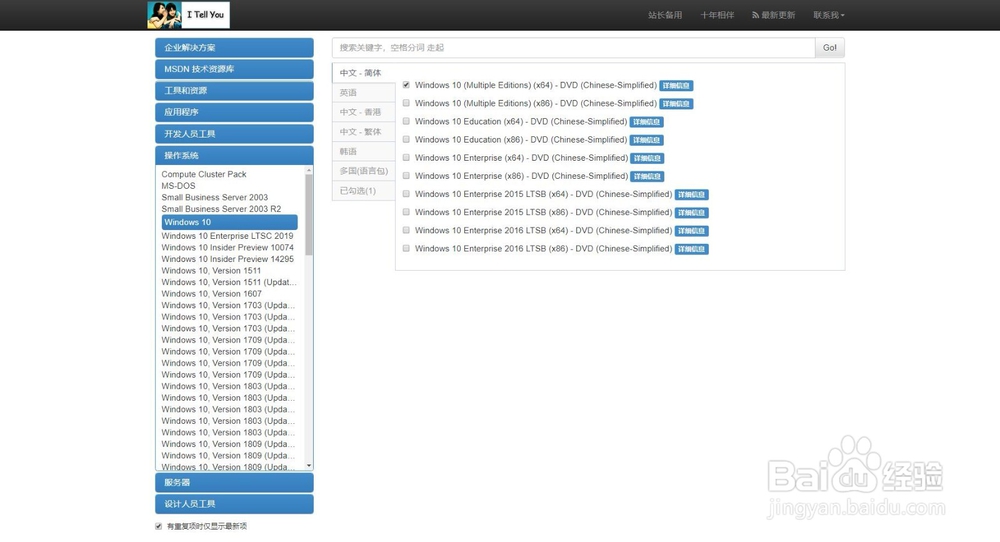1000x542 pixels.
Task: Toggle 有重复项时仅显示最新项 checkbox
Action: coord(158,526)
